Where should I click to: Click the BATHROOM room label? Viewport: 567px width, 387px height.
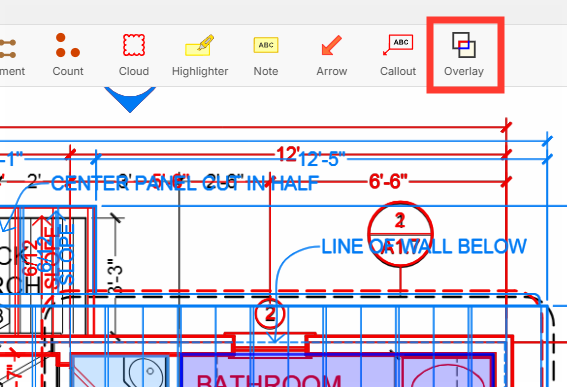tap(269, 380)
